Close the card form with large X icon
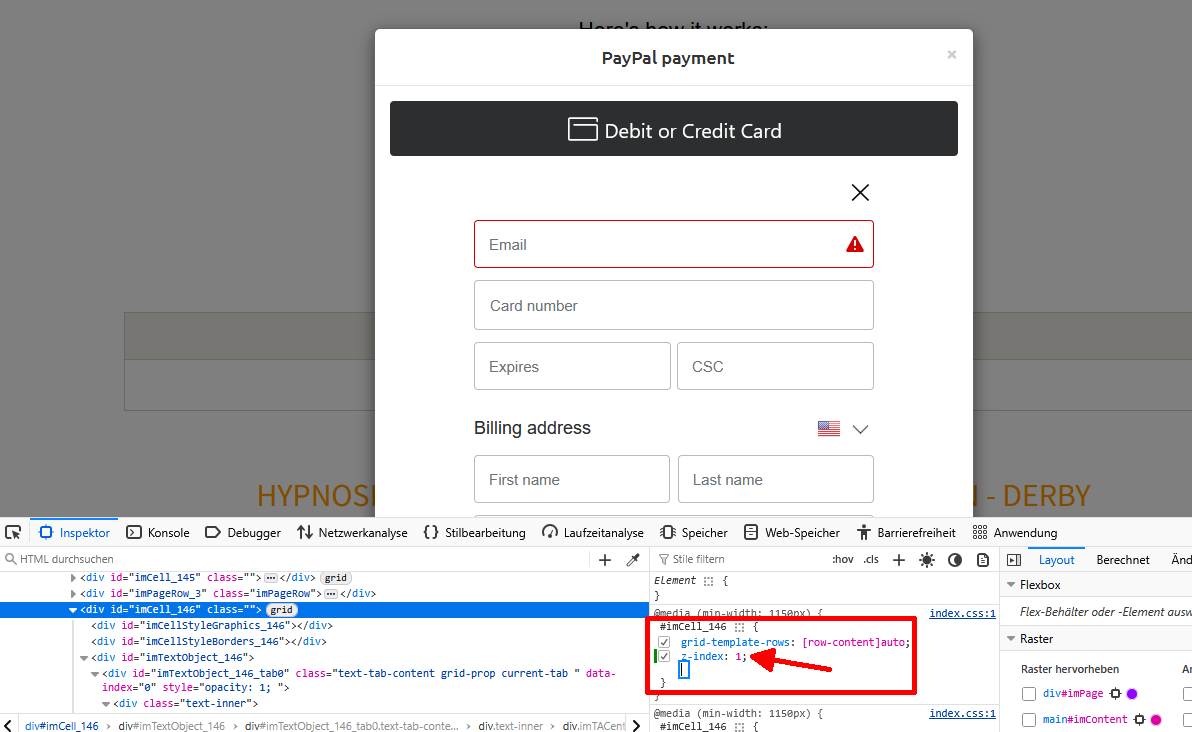Screen dimensions: 1192x732 click(x=860, y=193)
